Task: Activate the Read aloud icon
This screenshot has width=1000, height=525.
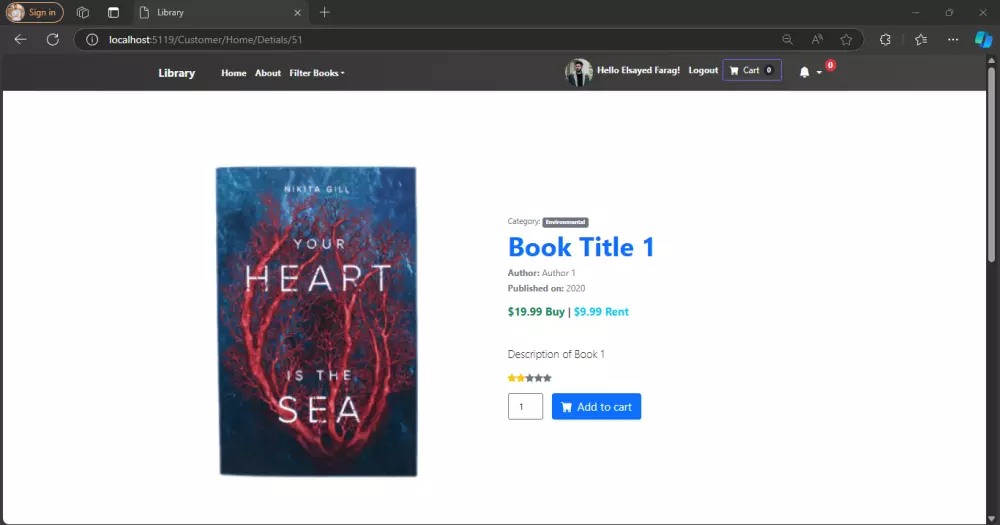Action: (817, 40)
